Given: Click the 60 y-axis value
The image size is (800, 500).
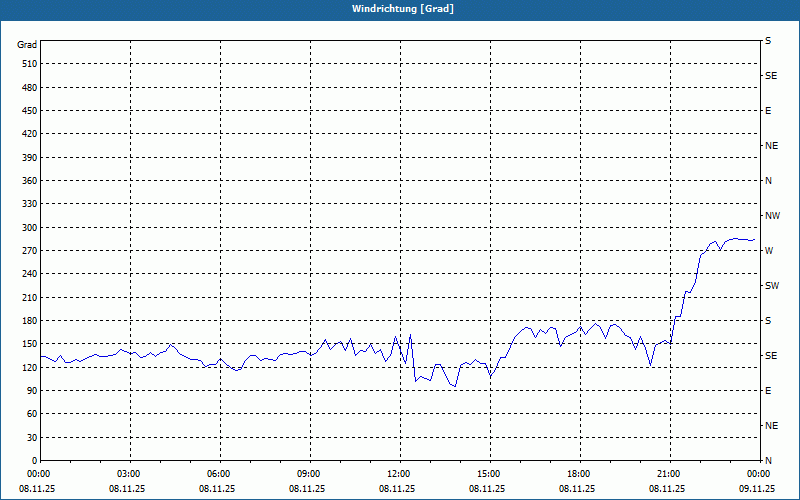Looking at the screenshot, I should (32, 414).
